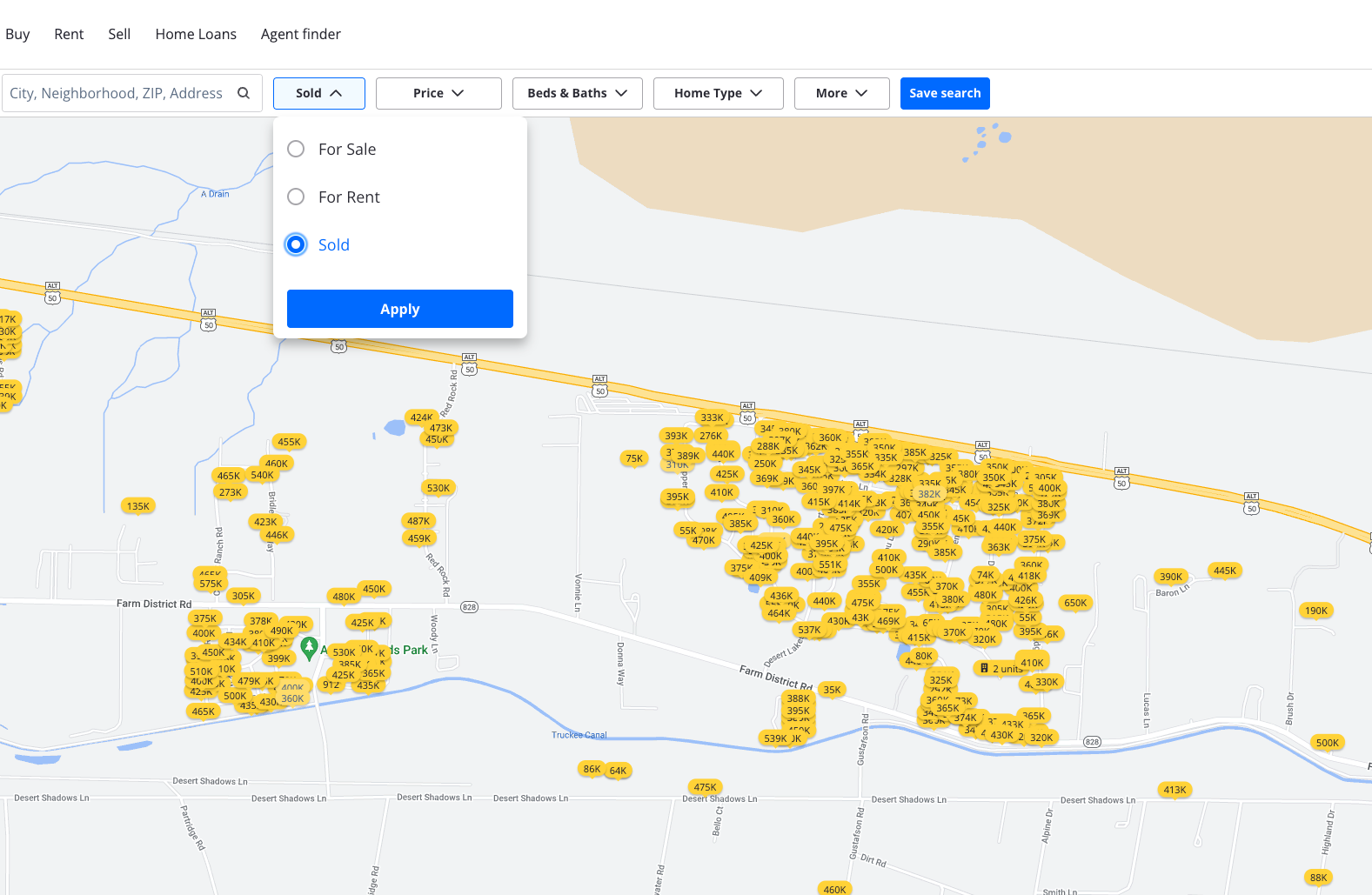Open the 445K listing marker
The image size is (1372, 895).
pyautogui.click(x=1225, y=571)
